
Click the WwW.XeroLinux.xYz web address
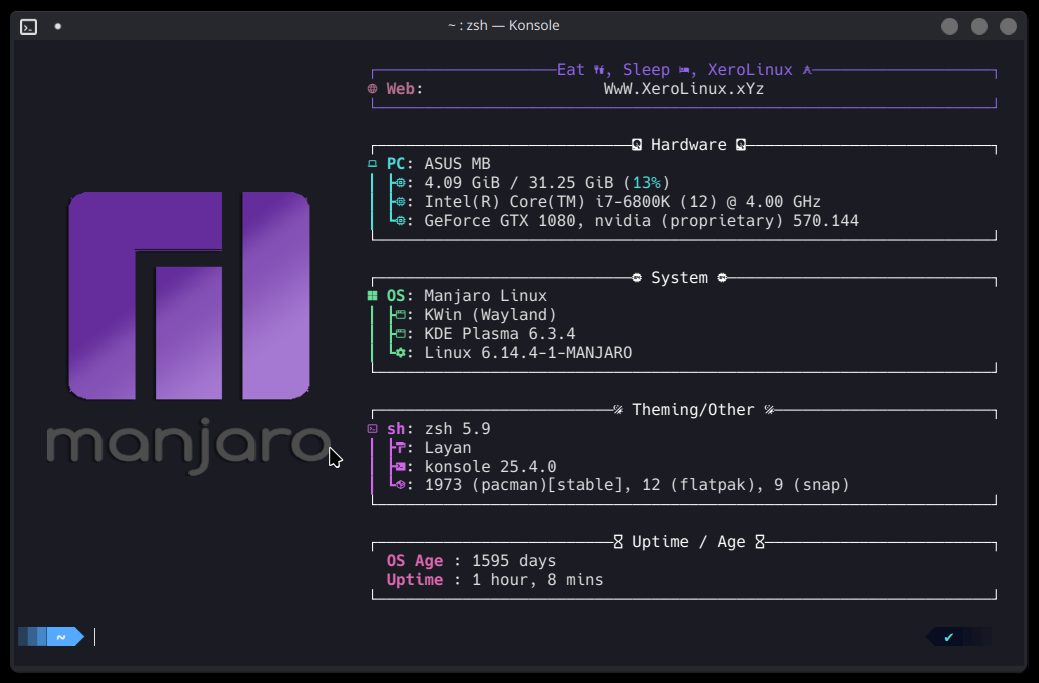pyautogui.click(x=684, y=89)
